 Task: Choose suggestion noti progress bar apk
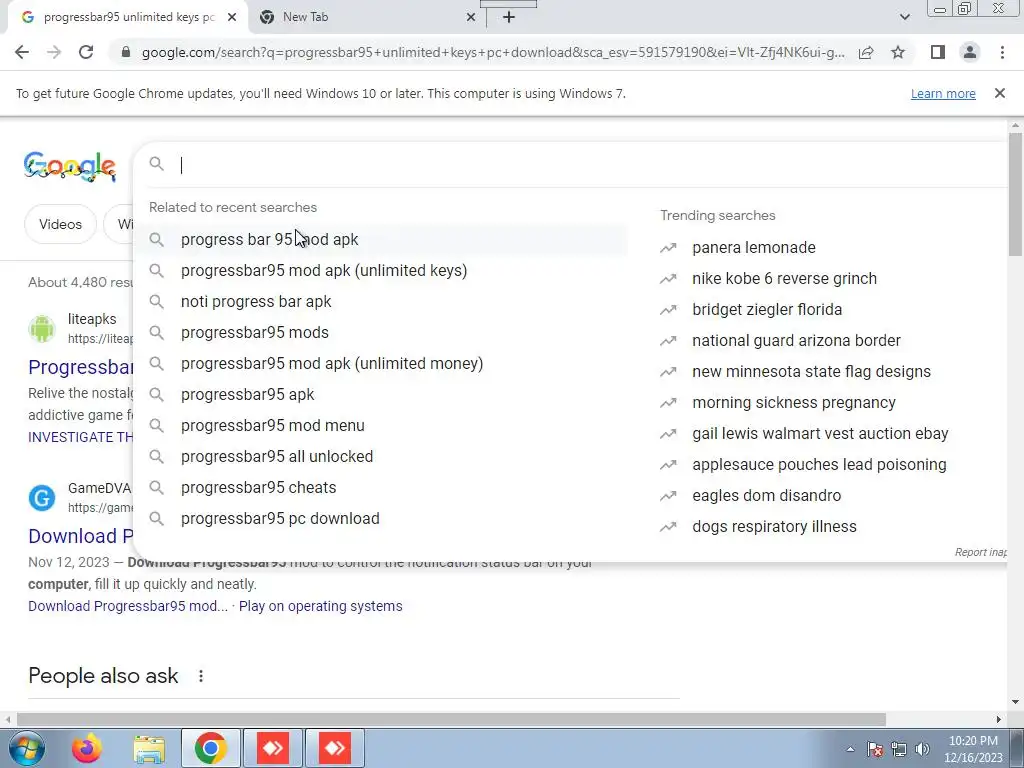click(380, 302)
